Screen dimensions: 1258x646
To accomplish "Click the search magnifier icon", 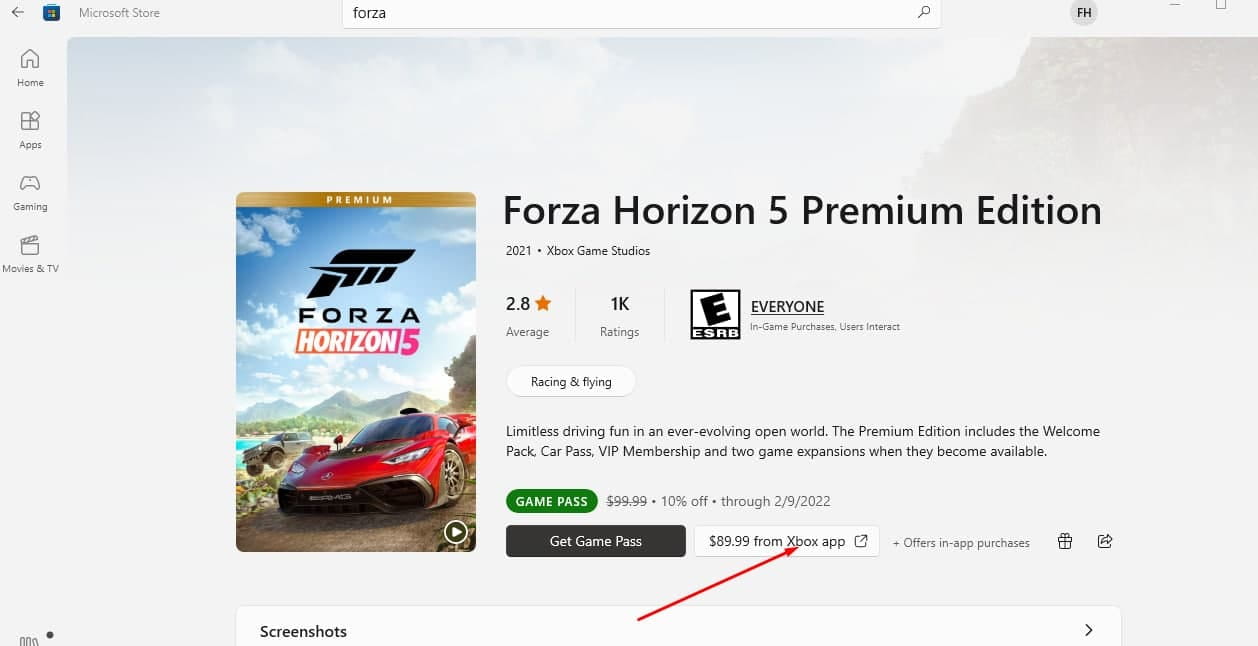I will [923, 13].
